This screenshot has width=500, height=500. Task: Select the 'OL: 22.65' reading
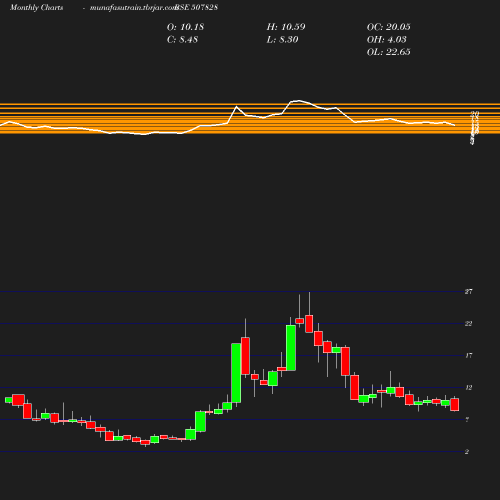click(x=389, y=52)
